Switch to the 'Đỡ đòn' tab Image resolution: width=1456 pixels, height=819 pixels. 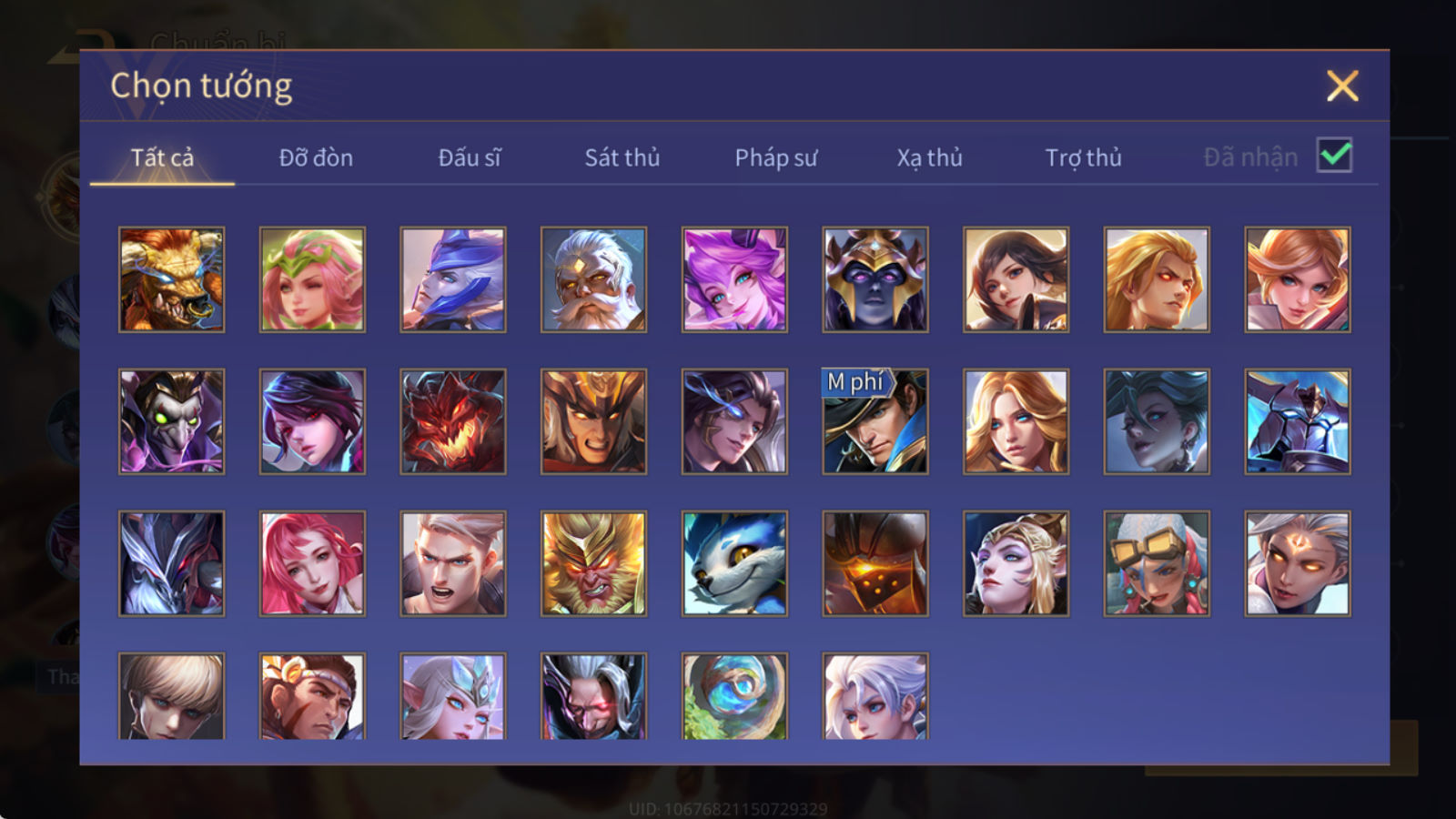316,157
